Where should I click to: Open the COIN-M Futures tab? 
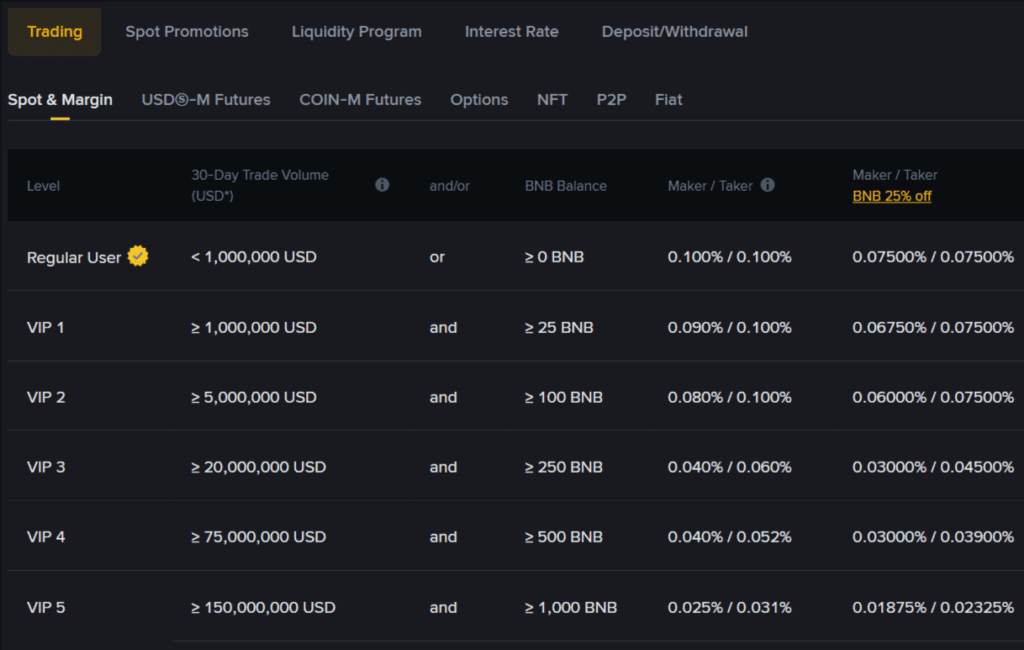point(360,99)
